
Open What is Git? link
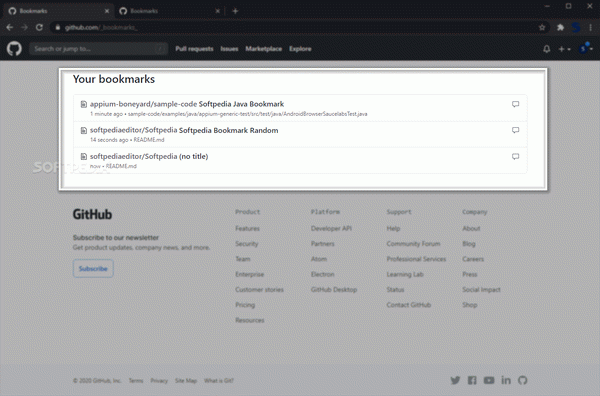point(218,381)
